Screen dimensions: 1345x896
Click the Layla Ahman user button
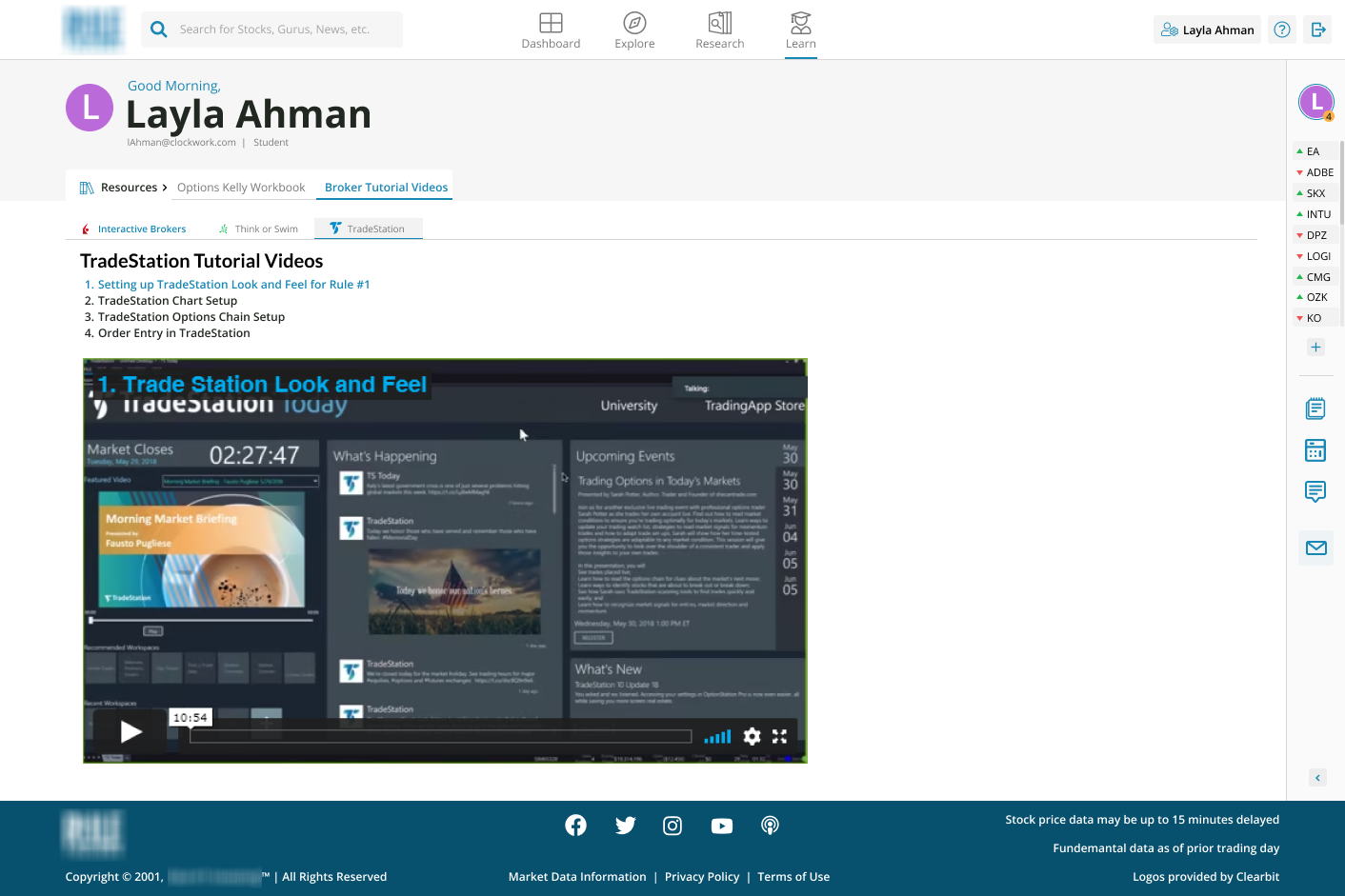[x=1207, y=30]
